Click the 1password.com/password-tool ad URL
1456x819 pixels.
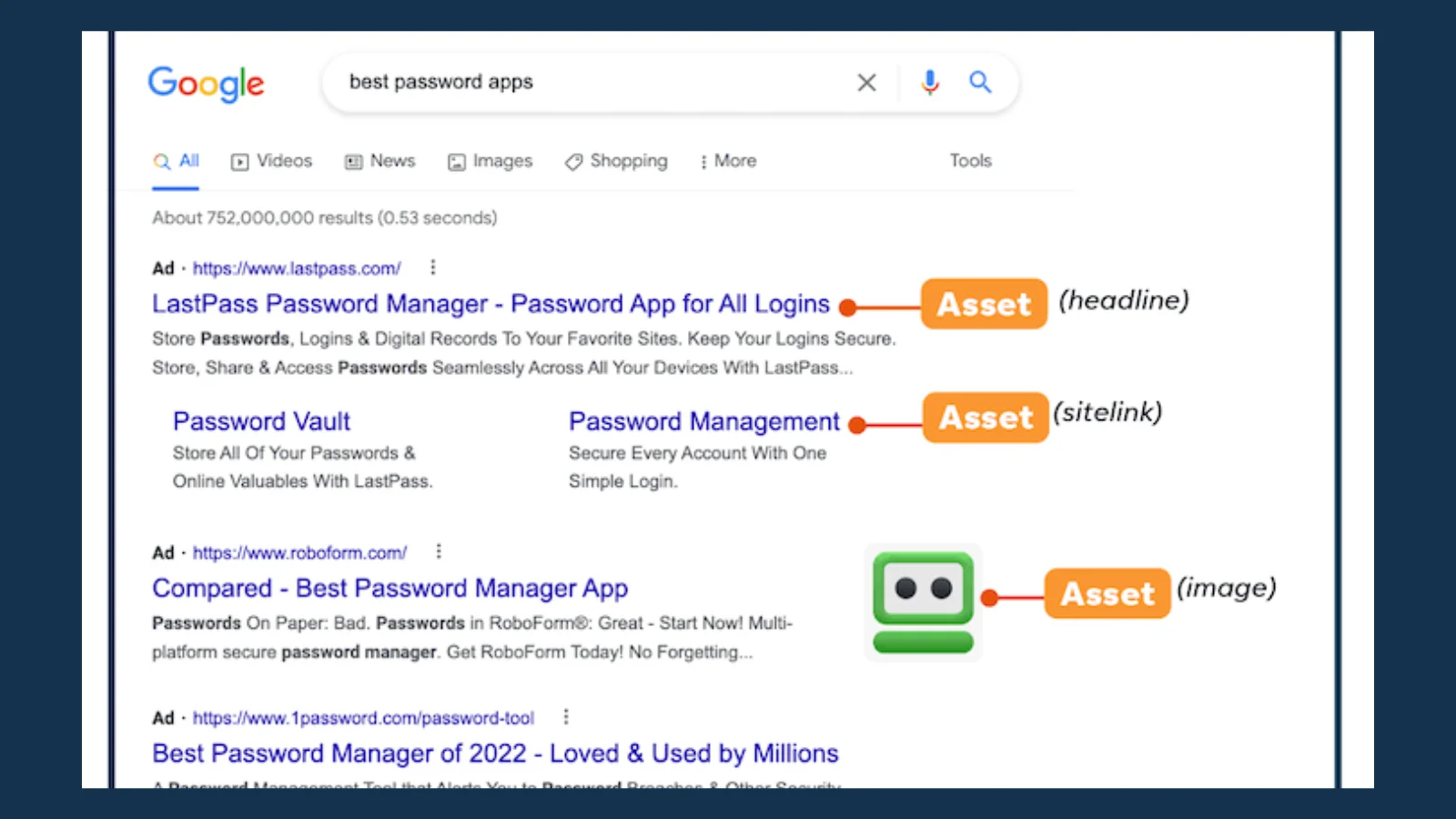[363, 718]
